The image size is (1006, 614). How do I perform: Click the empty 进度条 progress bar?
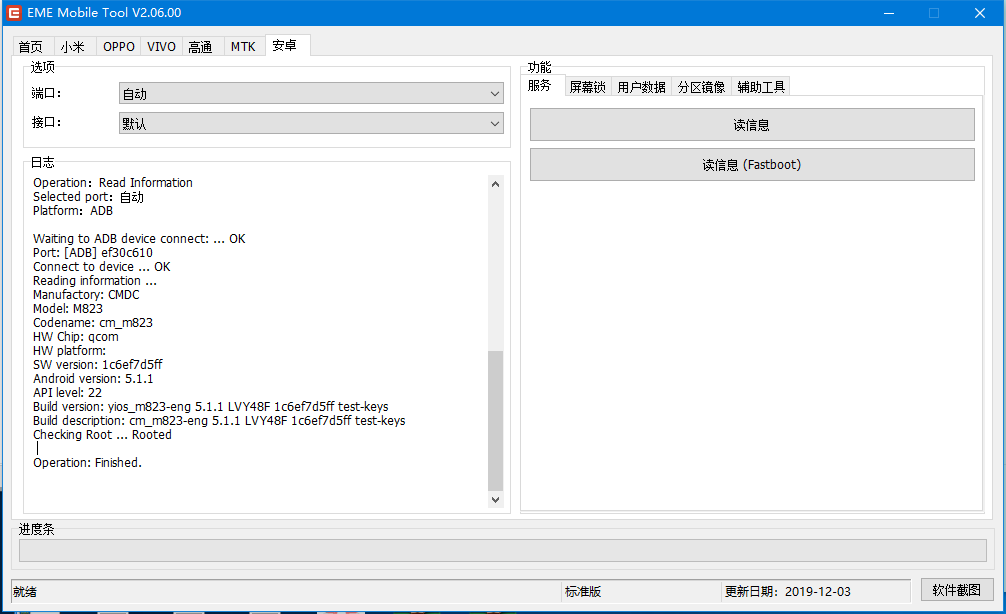coord(502,550)
